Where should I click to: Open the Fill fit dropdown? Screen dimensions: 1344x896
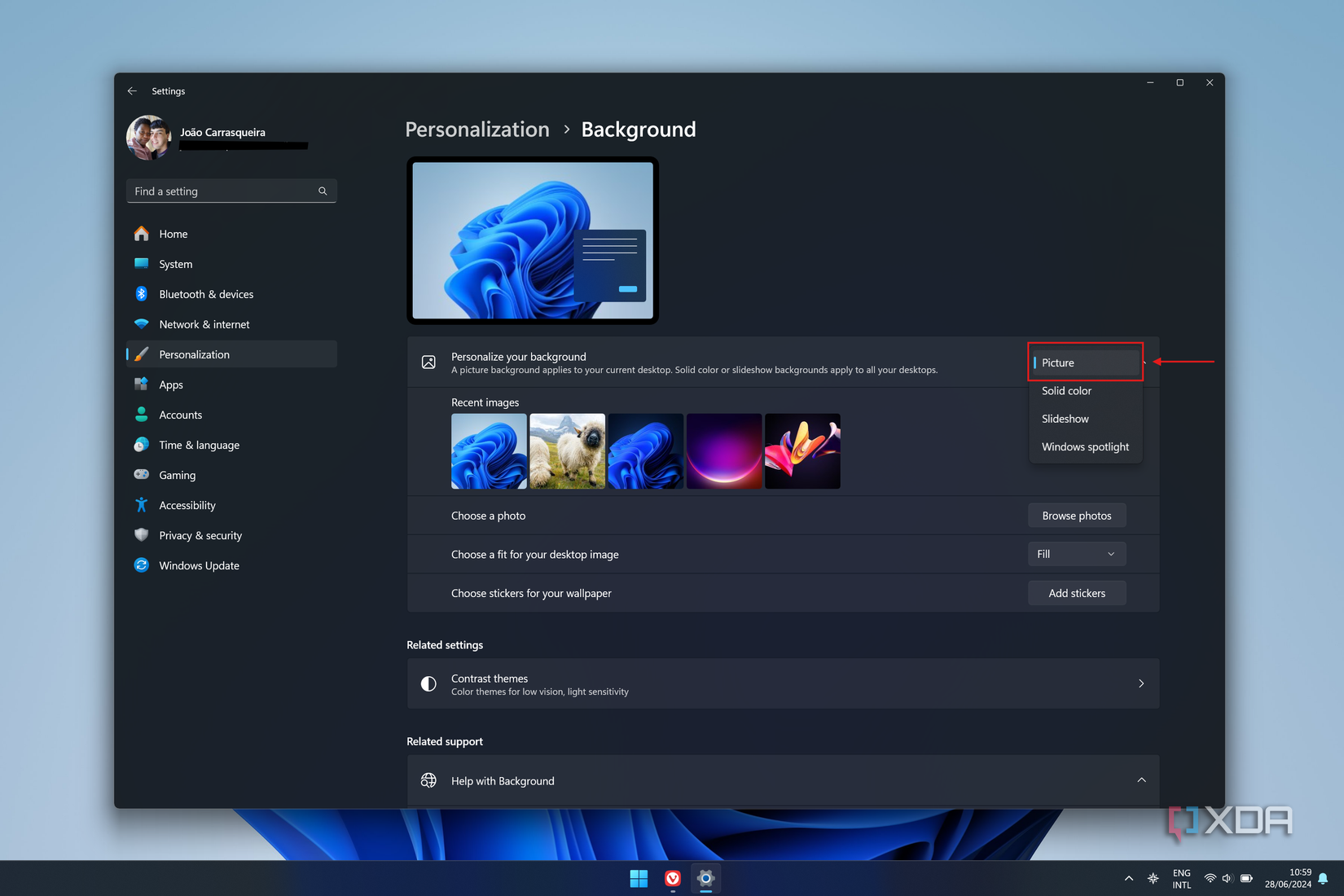click(x=1076, y=554)
